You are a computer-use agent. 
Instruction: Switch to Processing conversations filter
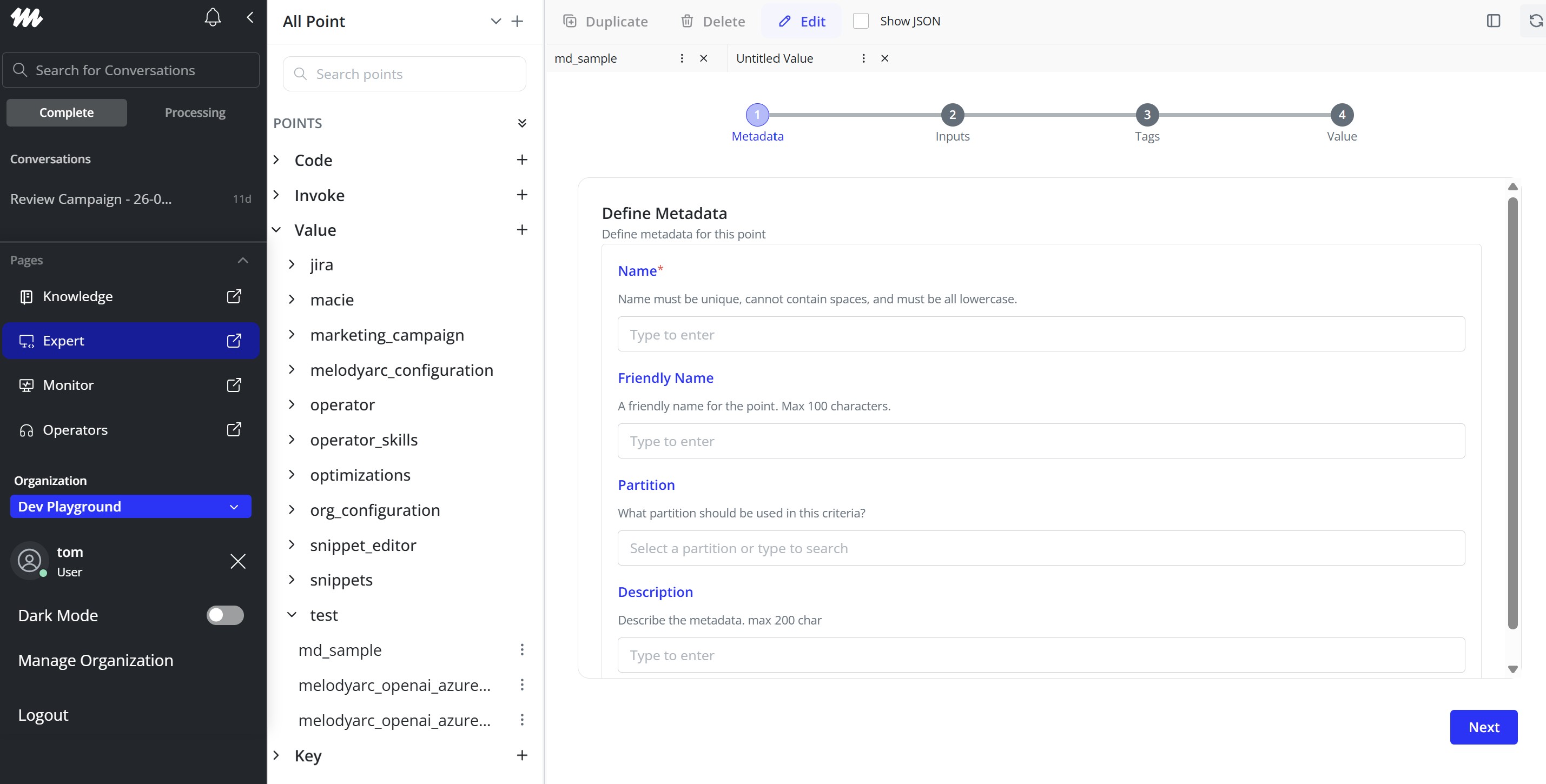(x=195, y=113)
